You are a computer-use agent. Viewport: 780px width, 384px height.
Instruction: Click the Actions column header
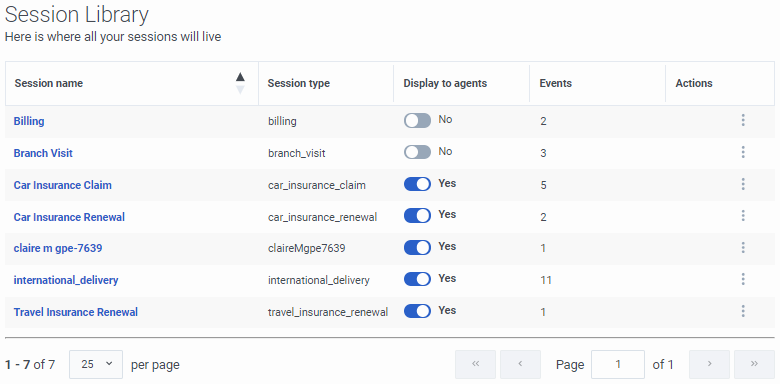pyautogui.click(x=720, y=84)
